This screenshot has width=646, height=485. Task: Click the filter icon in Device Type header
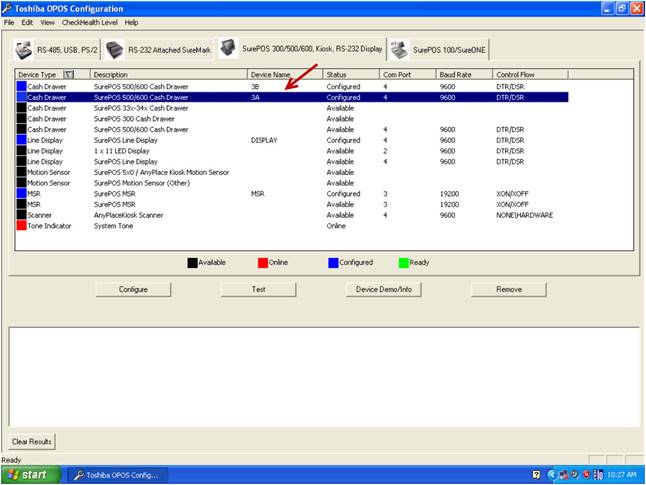(69, 75)
